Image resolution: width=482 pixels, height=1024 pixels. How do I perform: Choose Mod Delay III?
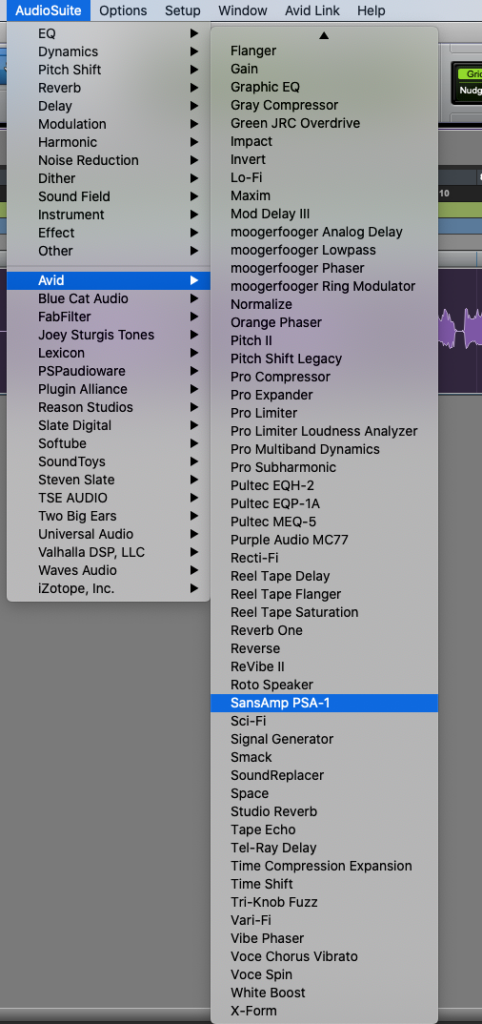[x=324, y=214]
